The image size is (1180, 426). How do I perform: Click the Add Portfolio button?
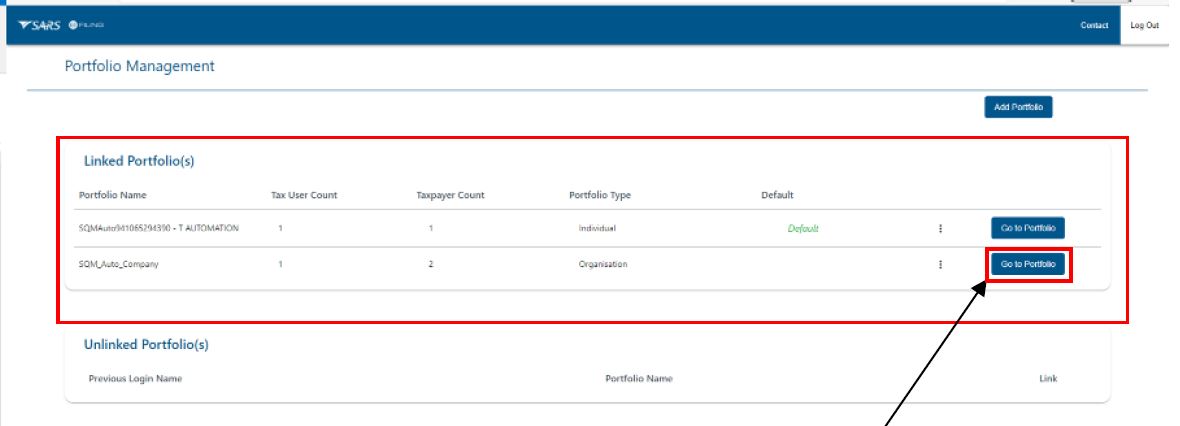click(1018, 108)
